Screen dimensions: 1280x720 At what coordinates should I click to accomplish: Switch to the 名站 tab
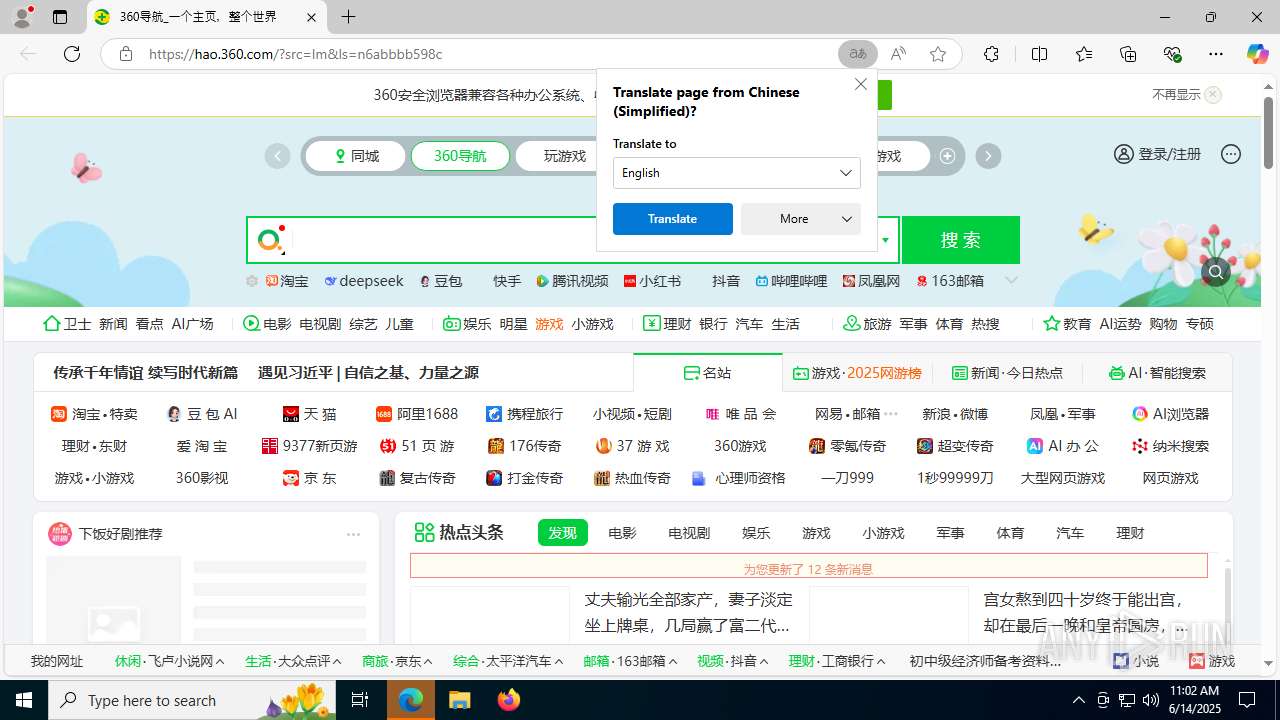coord(708,373)
